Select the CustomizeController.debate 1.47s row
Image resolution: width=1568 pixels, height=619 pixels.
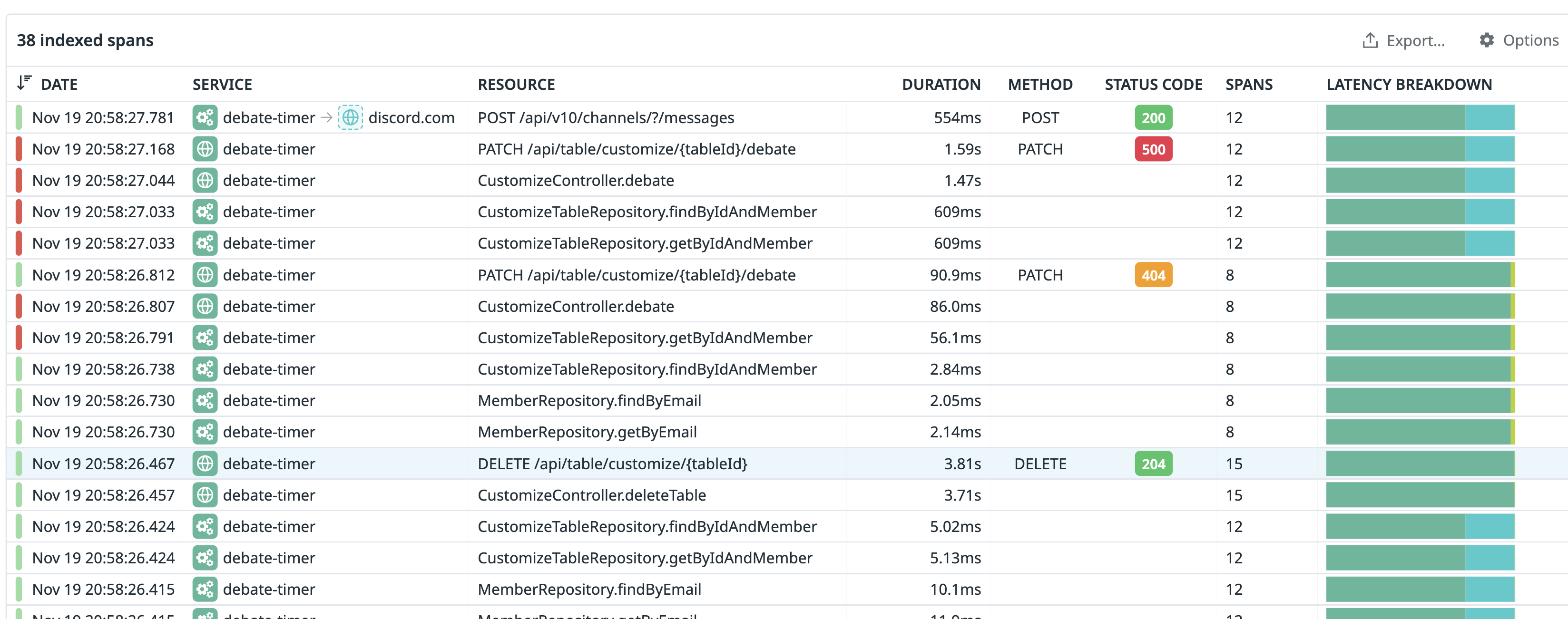[575, 181]
